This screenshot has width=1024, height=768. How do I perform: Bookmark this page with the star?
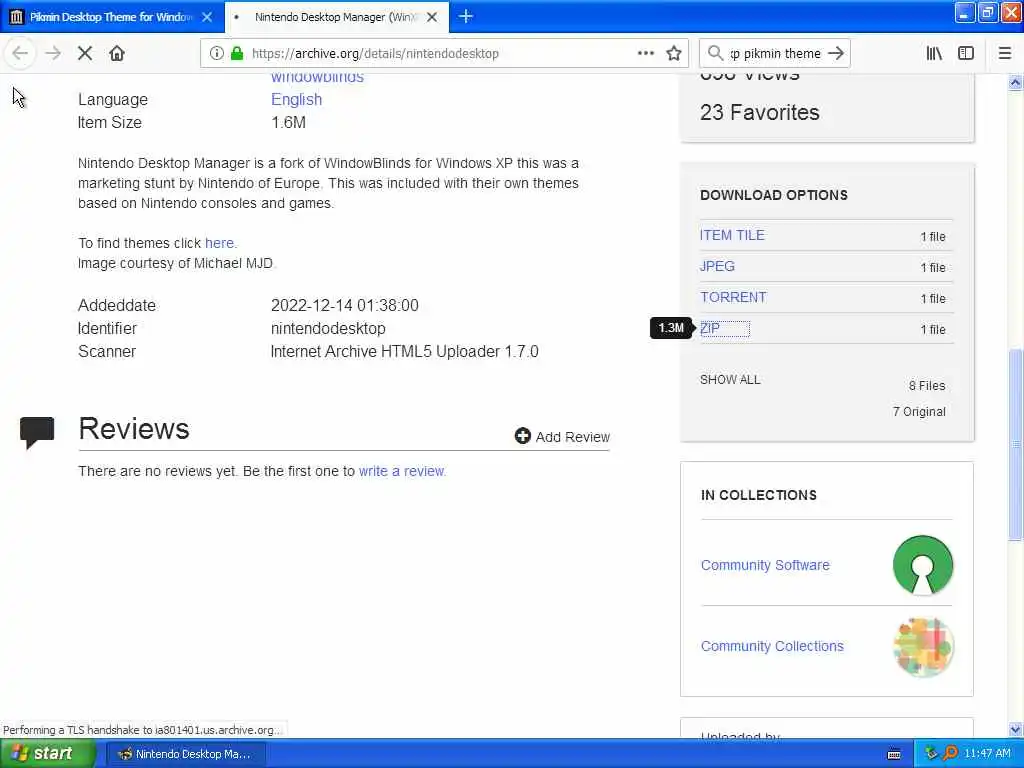tap(674, 53)
